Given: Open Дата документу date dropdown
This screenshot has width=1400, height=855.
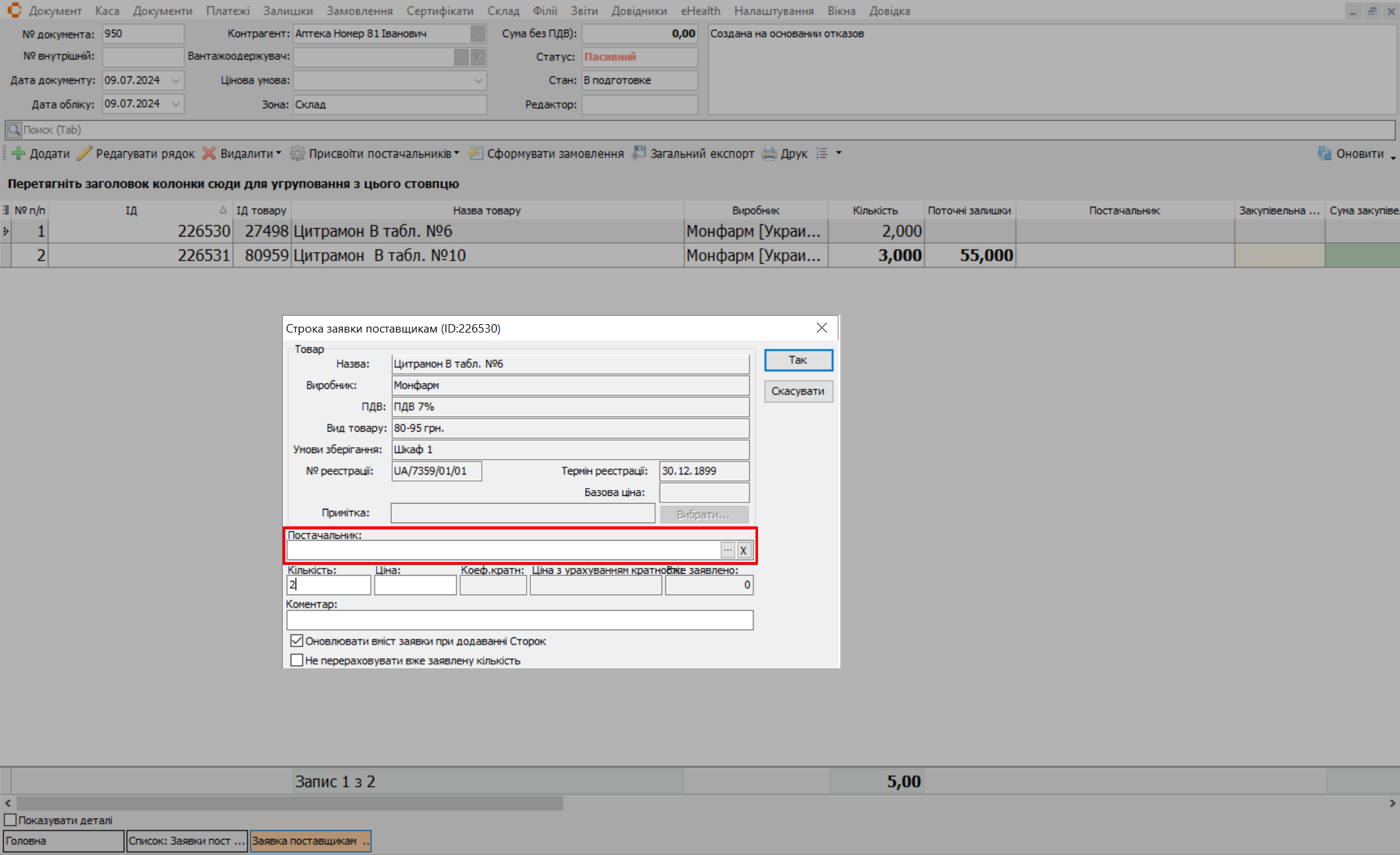Looking at the screenshot, I should tap(176, 80).
